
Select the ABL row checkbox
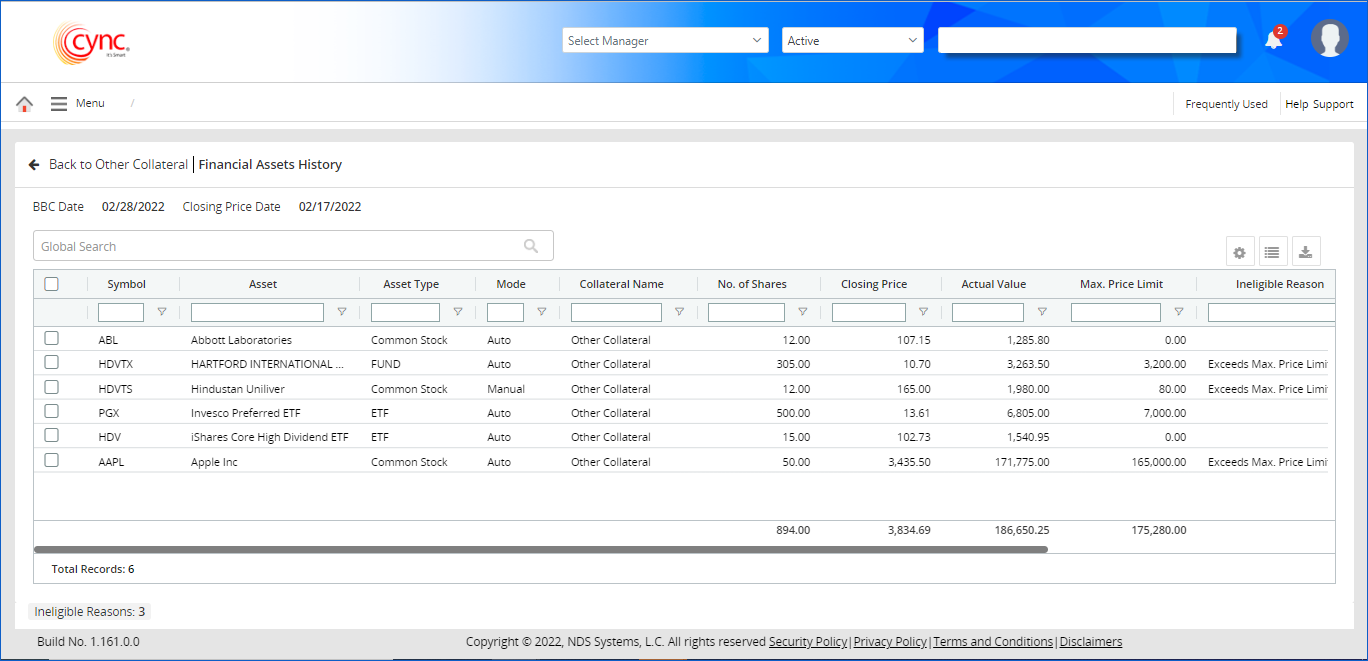pyautogui.click(x=52, y=339)
